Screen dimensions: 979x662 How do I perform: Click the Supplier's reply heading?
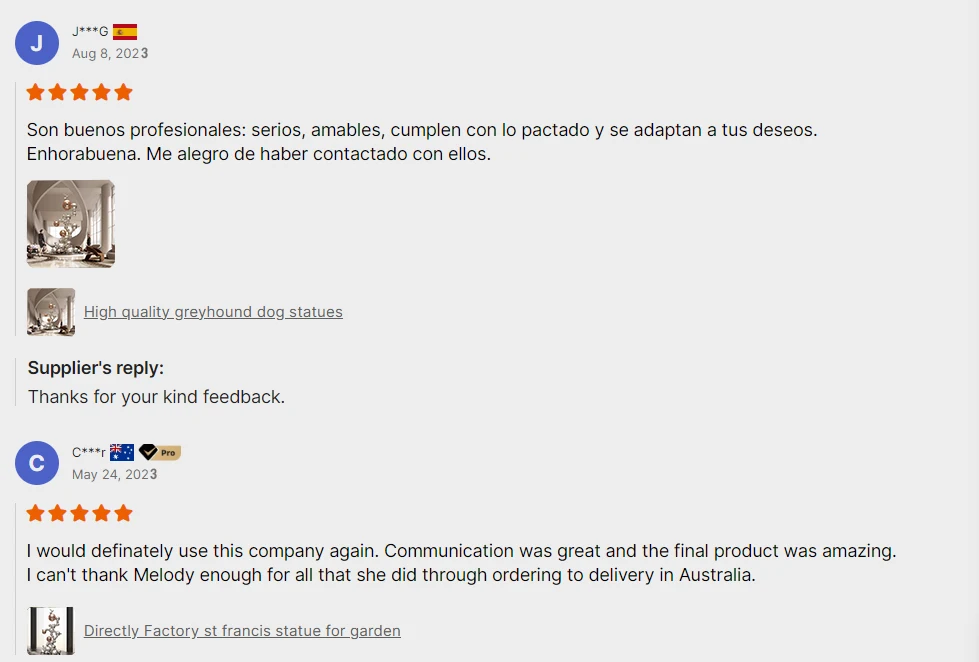[96, 368]
